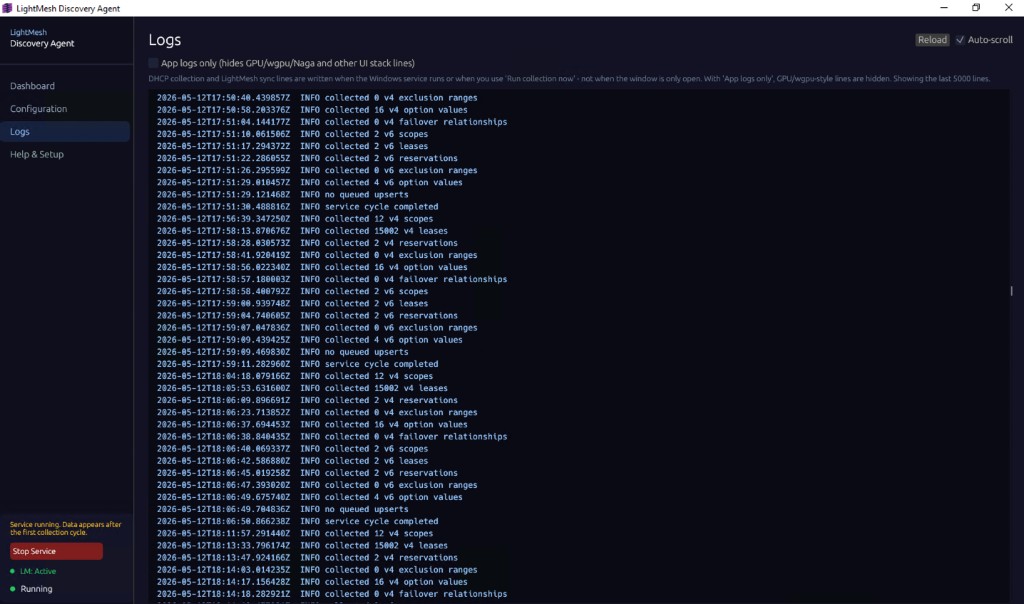
Task: Select log line at 18:06:37 v4 option values
Action: coord(312,424)
